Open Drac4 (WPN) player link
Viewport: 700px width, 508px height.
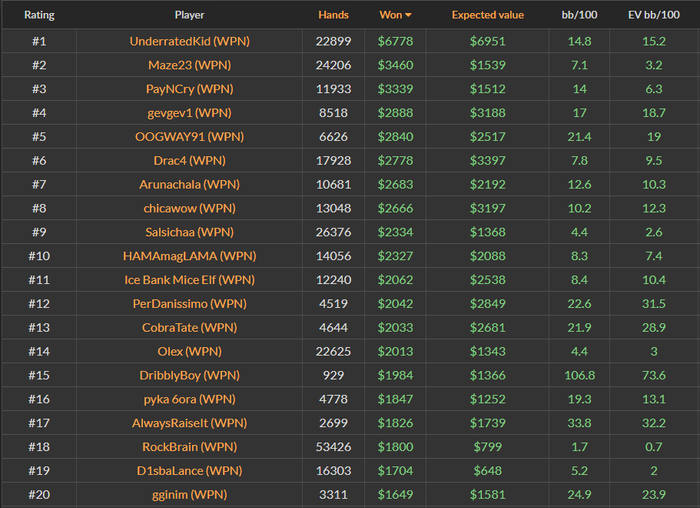[189, 161]
